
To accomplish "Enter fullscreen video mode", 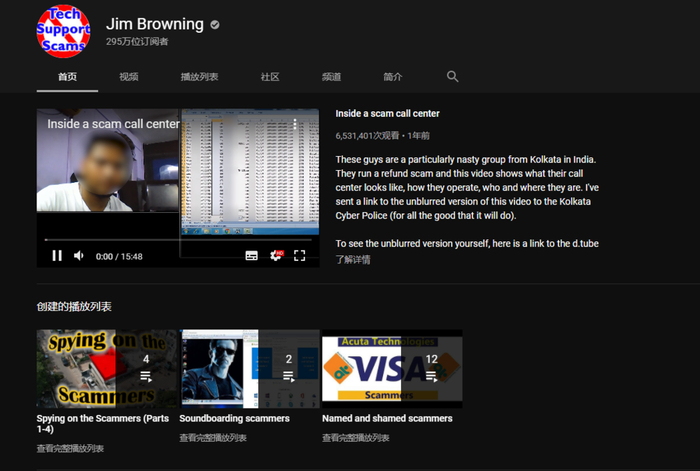I will [x=299, y=256].
